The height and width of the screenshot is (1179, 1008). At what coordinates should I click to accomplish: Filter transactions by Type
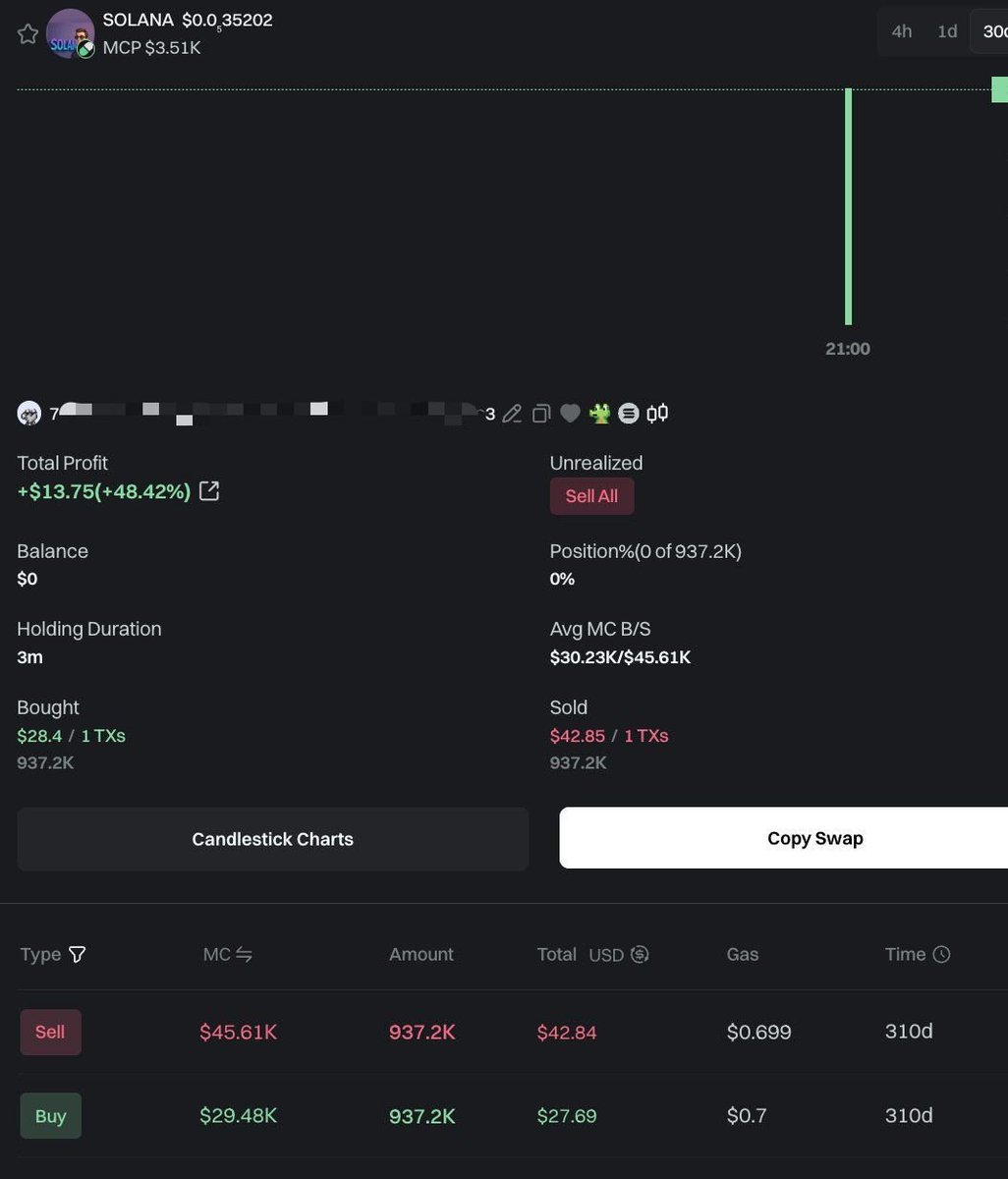78,954
